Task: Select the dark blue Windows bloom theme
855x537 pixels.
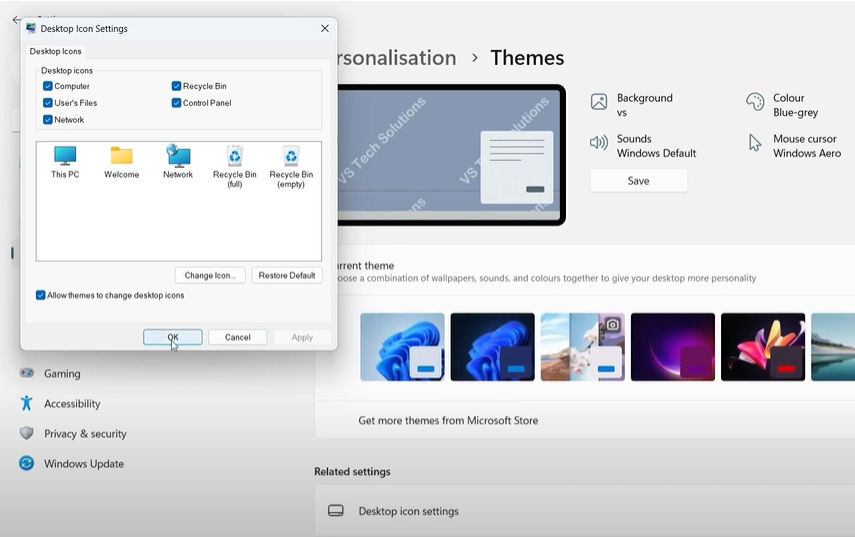Action: tap(492, 347)
